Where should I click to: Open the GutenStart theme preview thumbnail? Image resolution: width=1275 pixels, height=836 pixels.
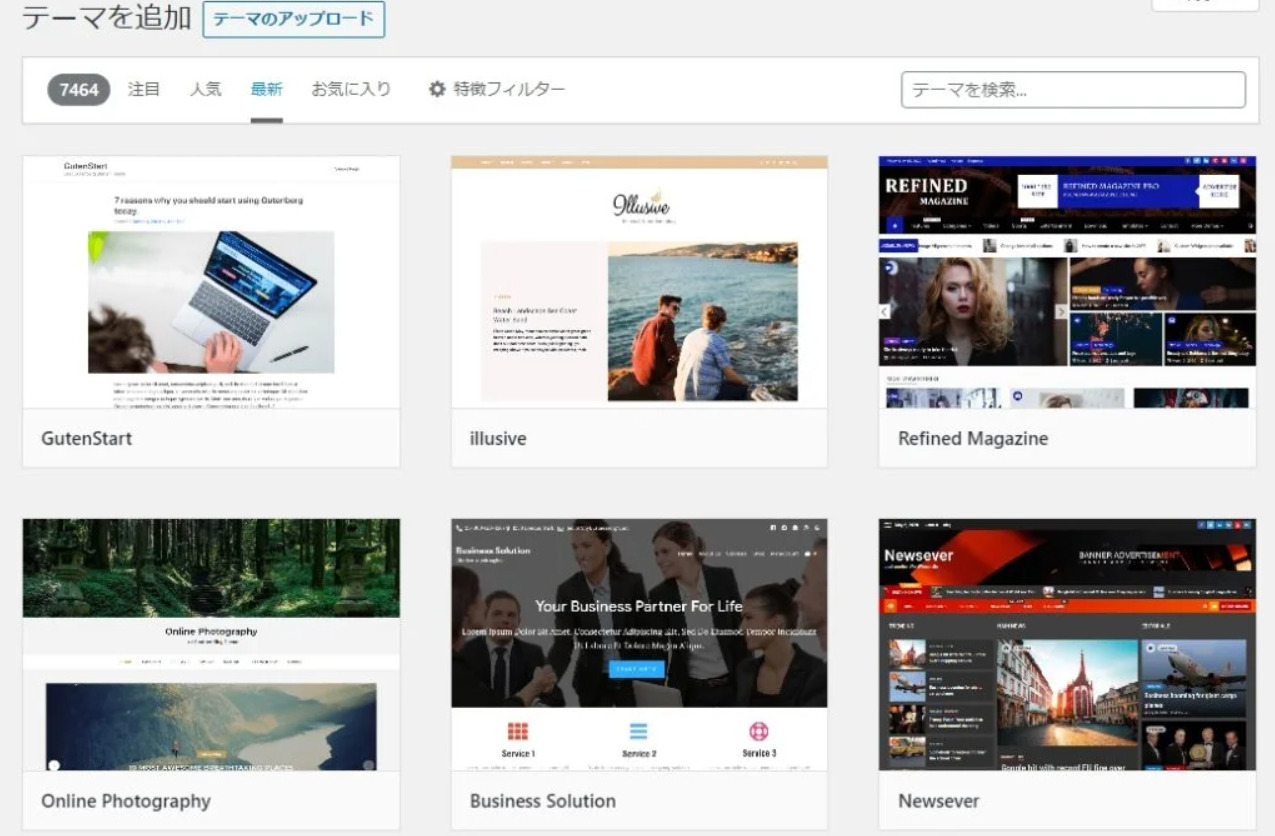211,282
